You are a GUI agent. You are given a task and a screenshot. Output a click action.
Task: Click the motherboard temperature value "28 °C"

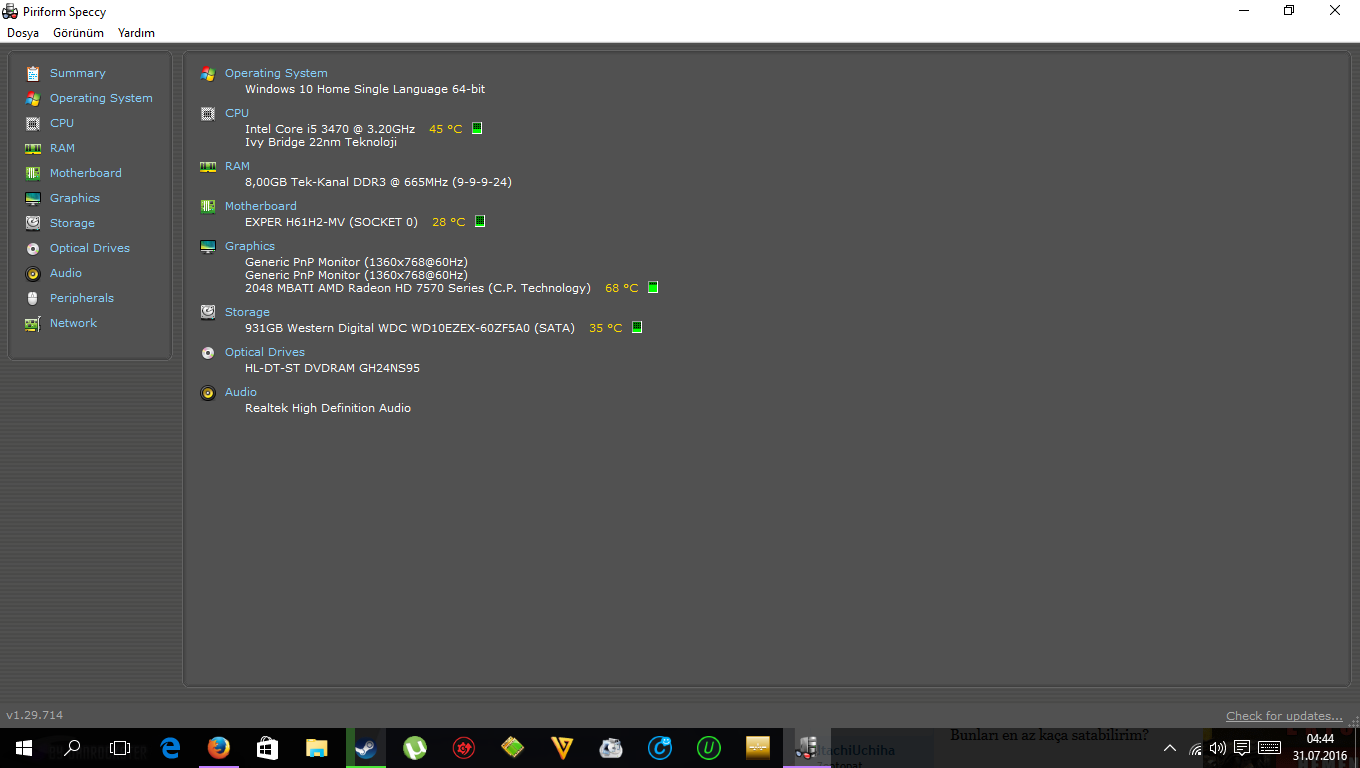click(x=449, y=222)
